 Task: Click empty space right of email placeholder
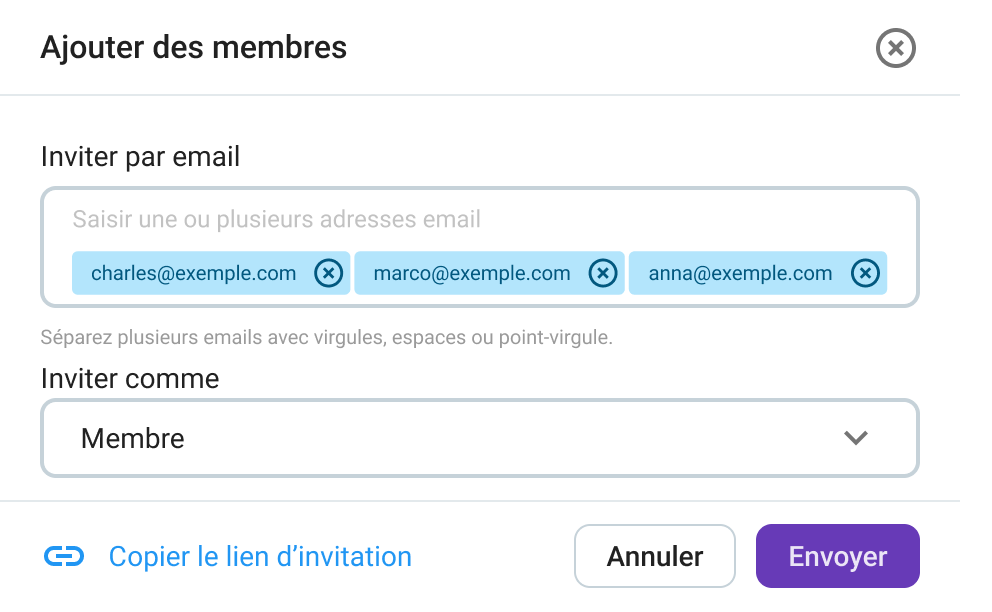[x=700, y=219]
